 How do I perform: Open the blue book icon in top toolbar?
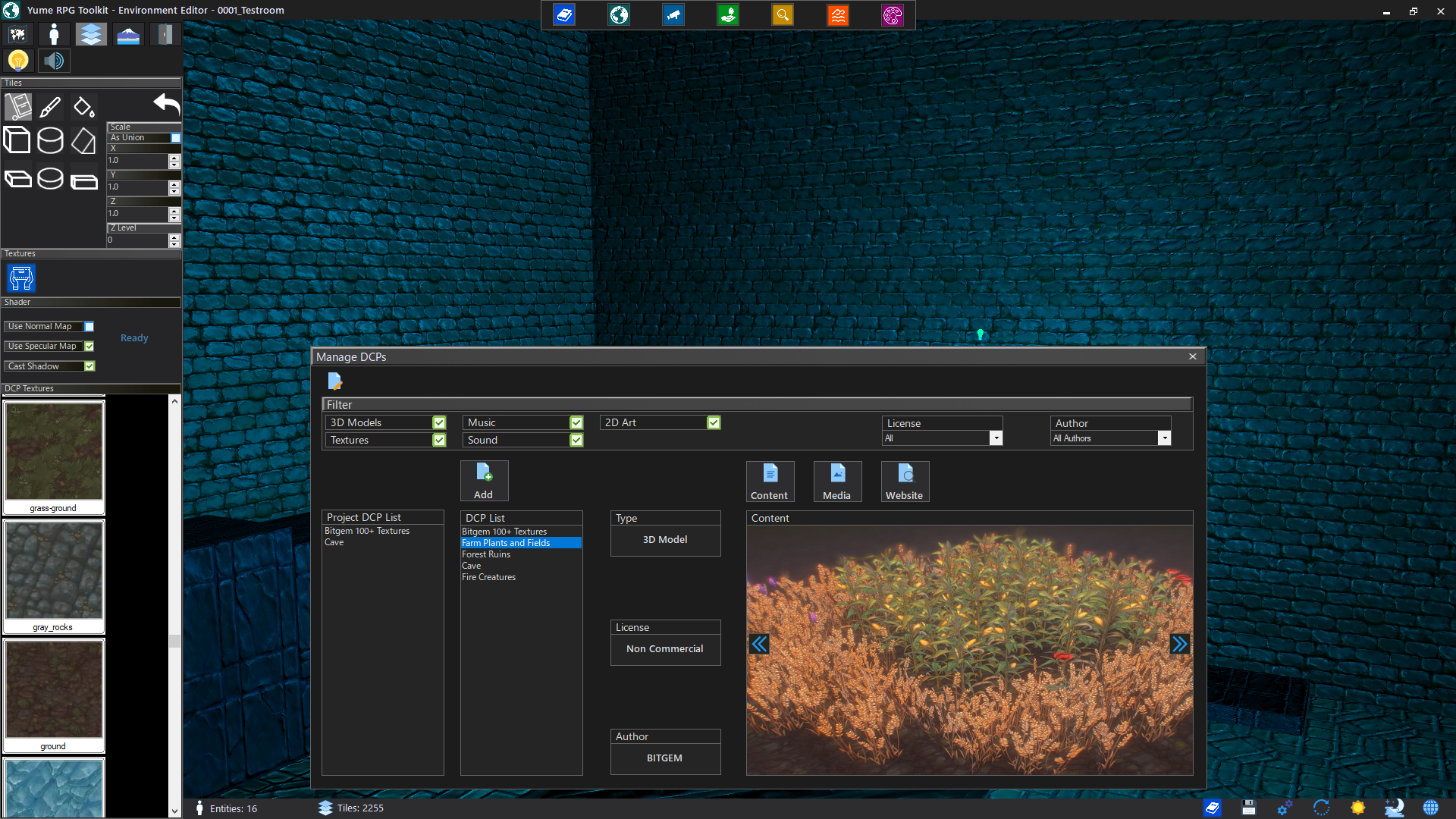(564, 14)
